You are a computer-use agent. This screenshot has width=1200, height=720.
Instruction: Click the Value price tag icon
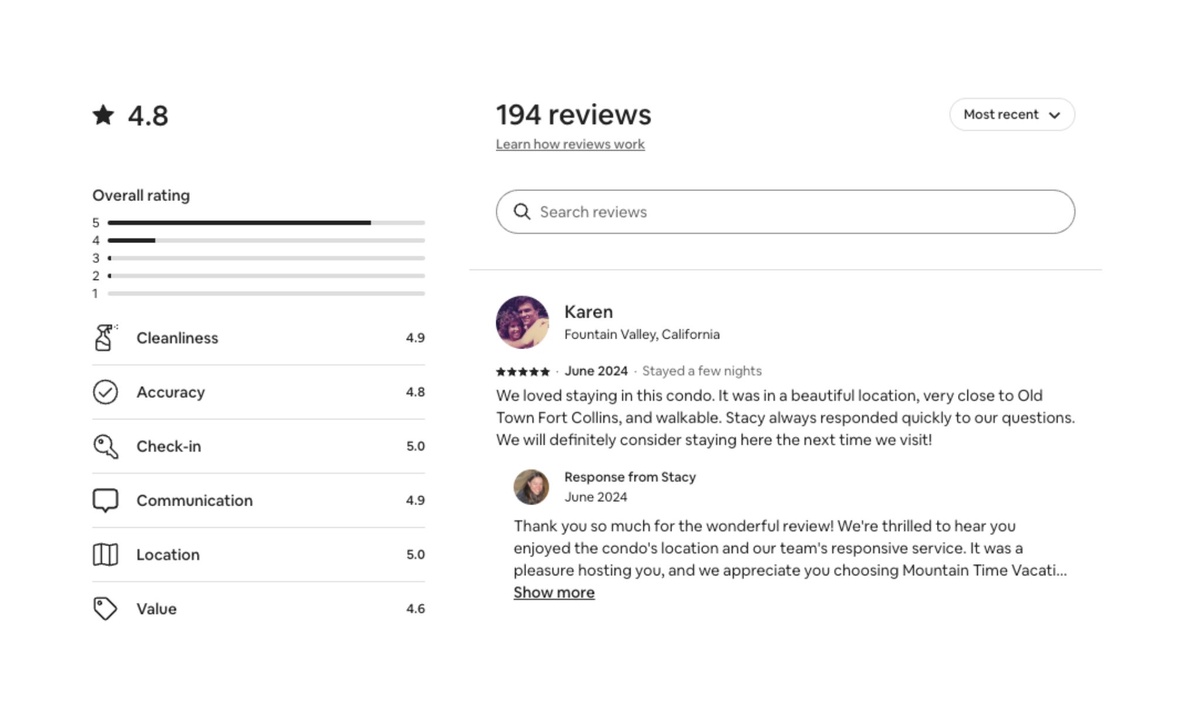[x=105, y=608]
